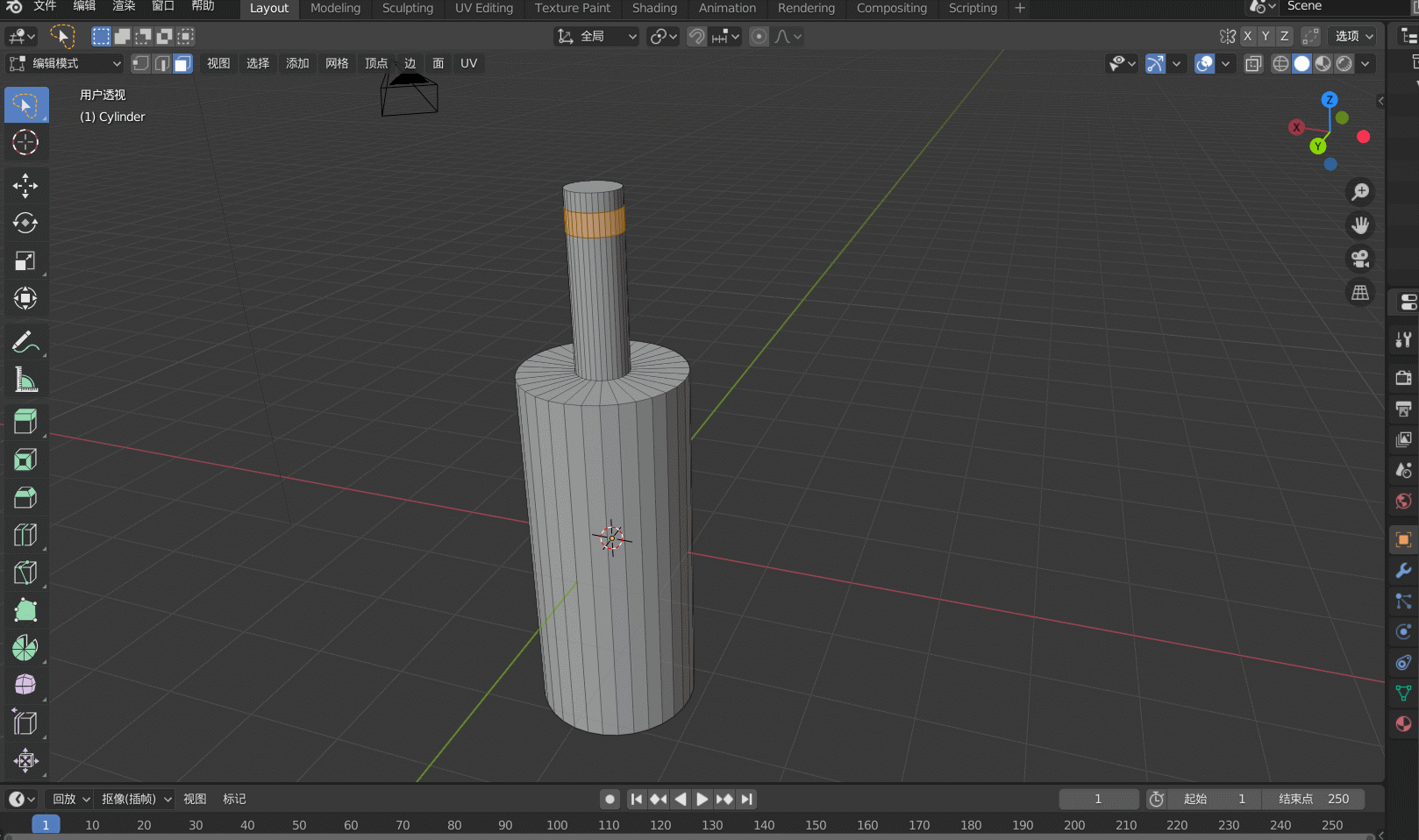
Task: Enable edge select mode
Action: coord(161,63)
